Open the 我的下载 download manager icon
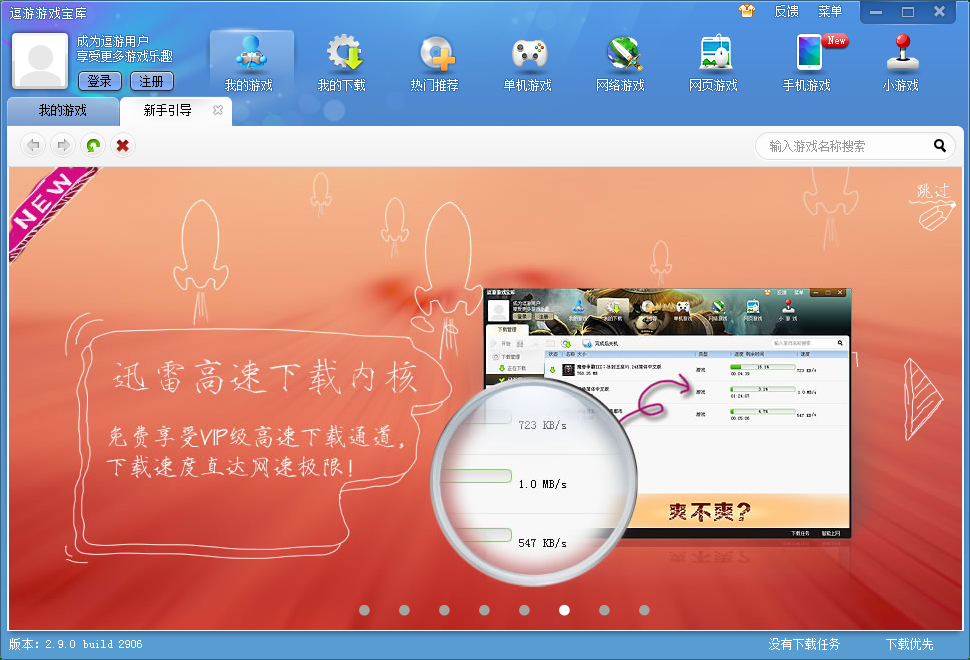The width and height of the screenshot is (970, 660). (341, 62)
